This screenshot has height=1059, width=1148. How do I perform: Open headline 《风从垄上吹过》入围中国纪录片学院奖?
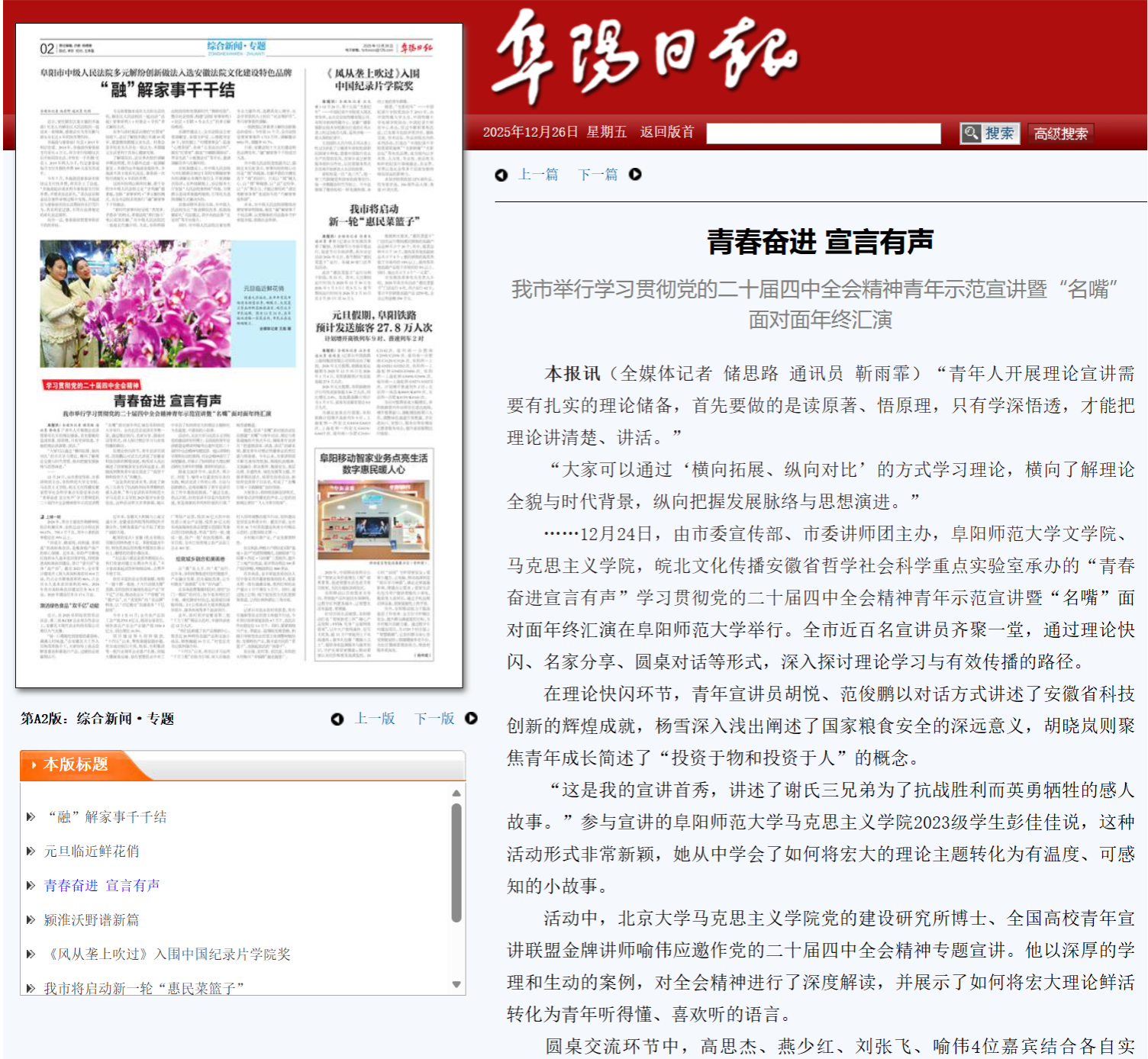pos(167,954)
